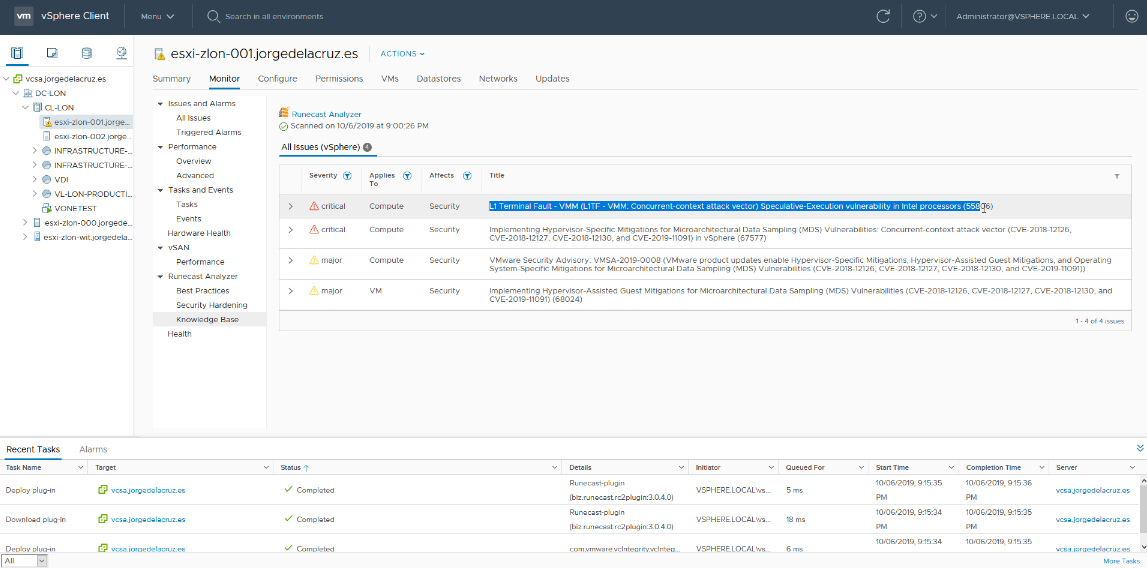Screen dimensions: 1147x568
Task: Open vcsa.jorgedelacruz.es target link in first task row
Action: click(x=148, y=490)
